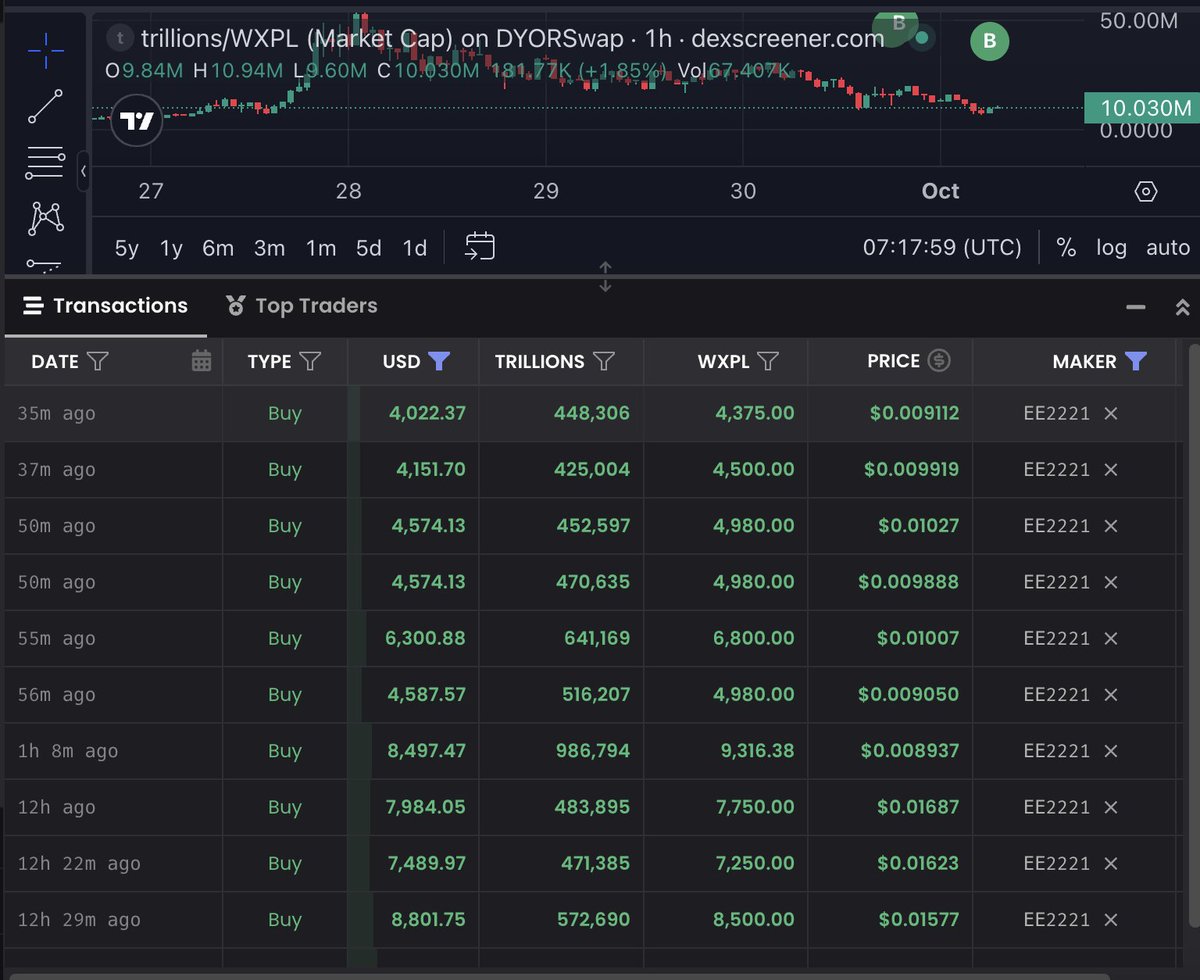Viewport: 1200px width, 980px height.
Task: Toggle log scale mode
Action: click(1111, 248)
